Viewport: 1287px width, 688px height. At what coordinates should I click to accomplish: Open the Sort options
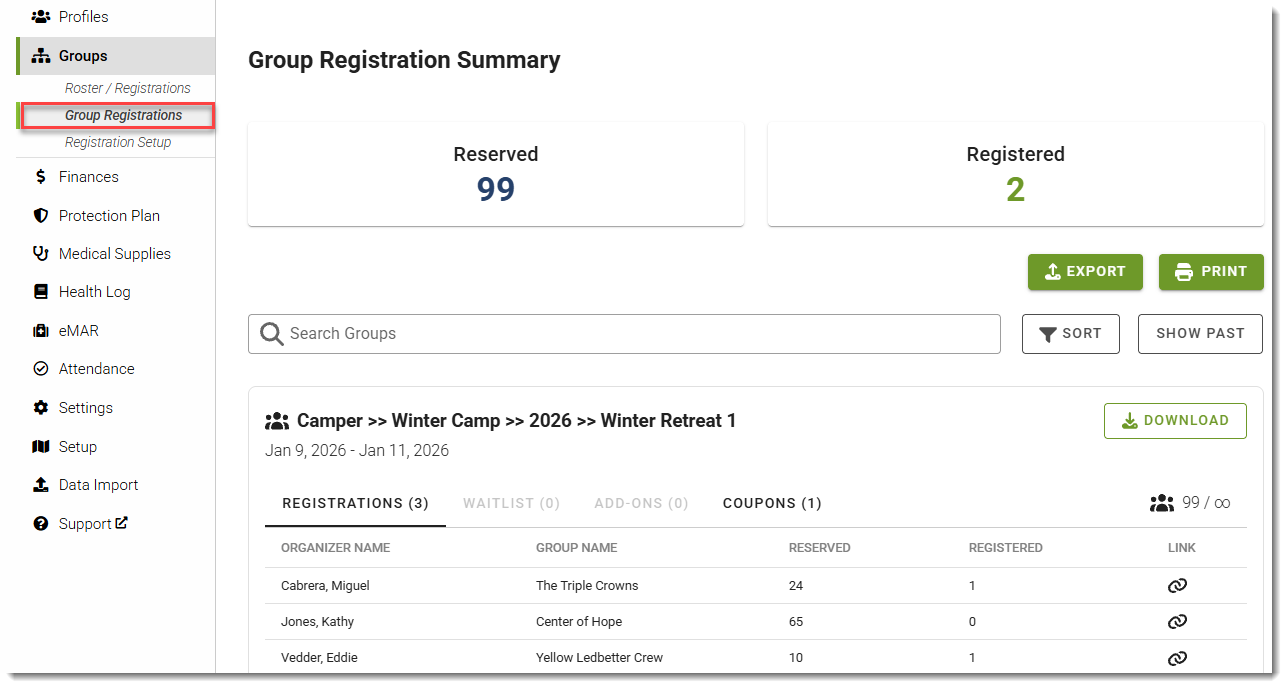(1071, 334)
